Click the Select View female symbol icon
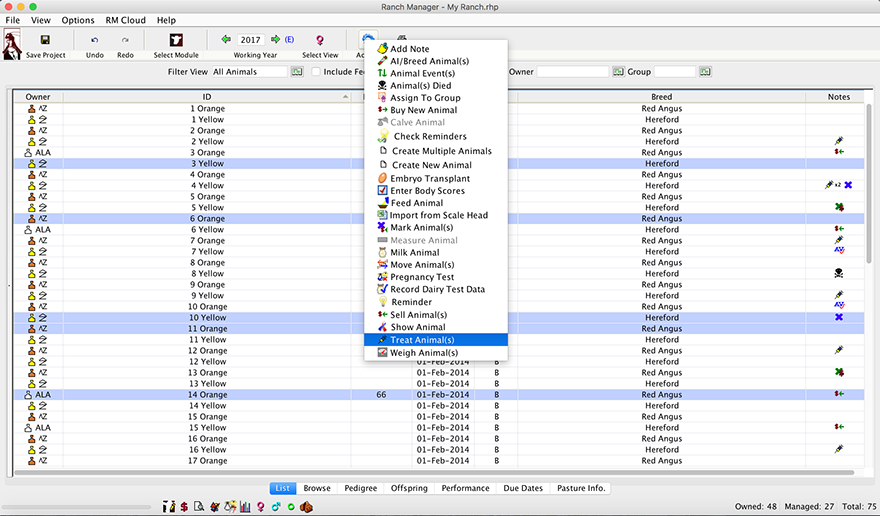Image resolution: width=880 pixels, height=516 pixels. click(320, 40)
